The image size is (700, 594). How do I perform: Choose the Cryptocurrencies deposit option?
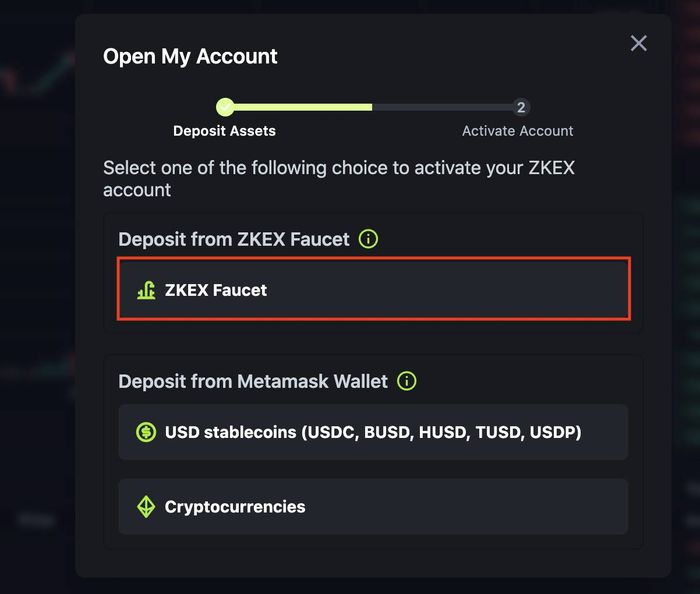(373, 507)
